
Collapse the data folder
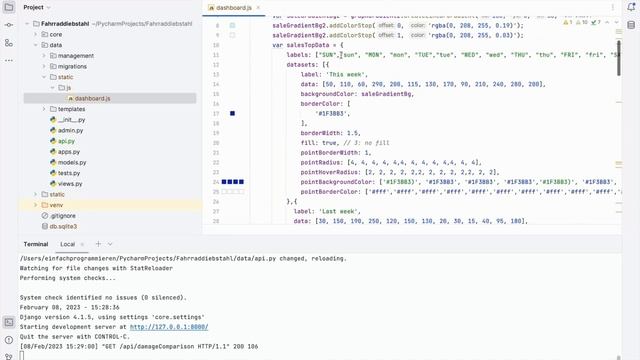tap(36, 45)
